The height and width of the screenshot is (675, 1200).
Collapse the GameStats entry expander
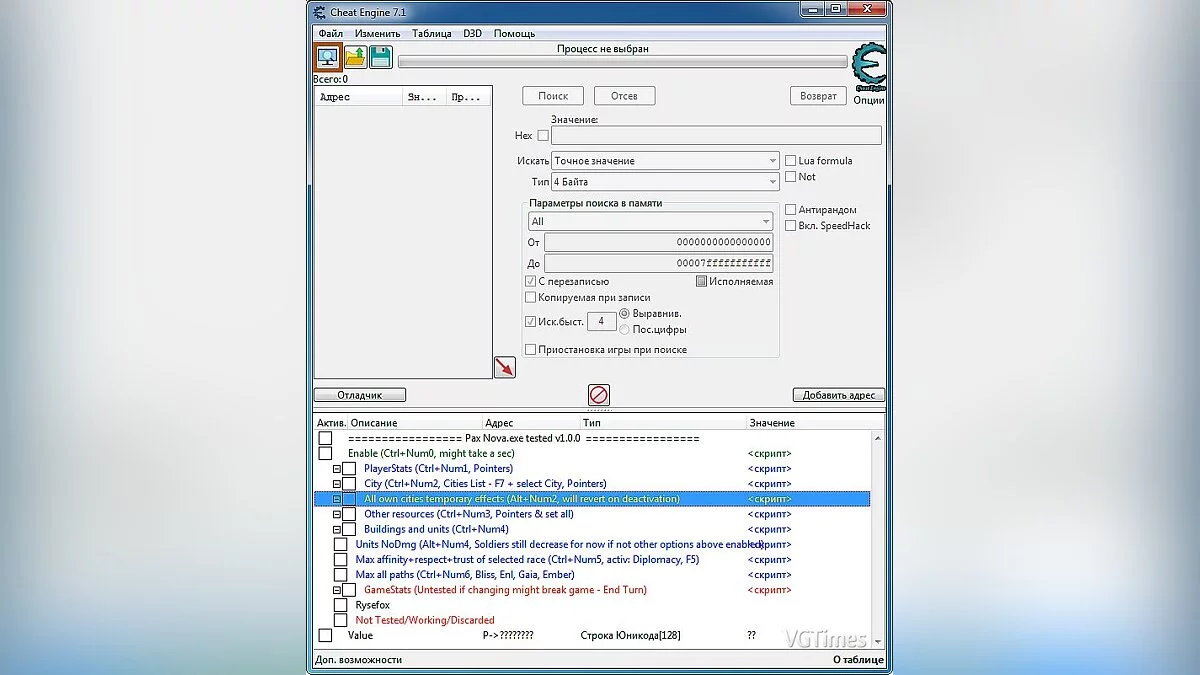pyautogui.click(x=337, y=590)
